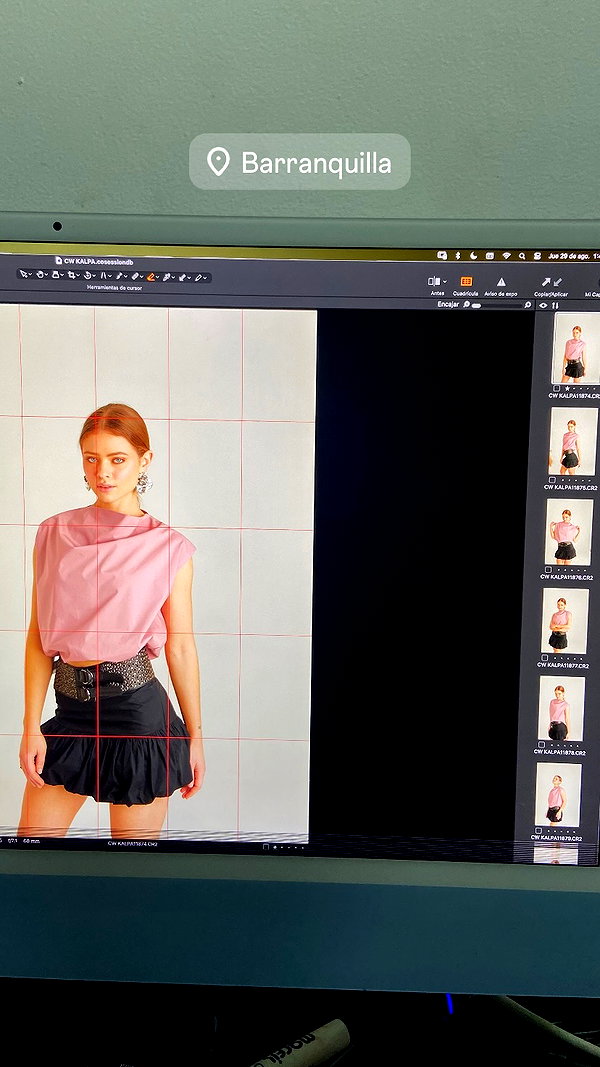Viewport: 600px width, 1067px height.
Task: Tick the tag box below the main viewer
Action: (265, 847)
